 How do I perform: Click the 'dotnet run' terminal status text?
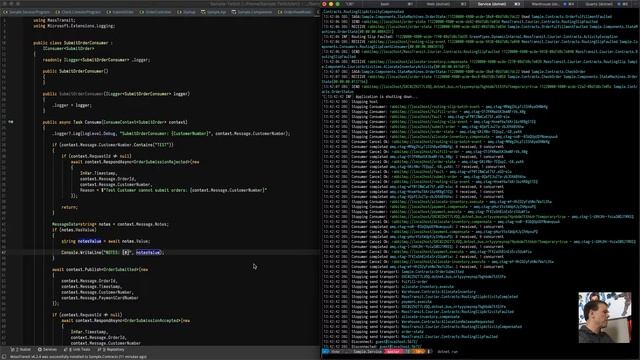tap(447, 351)
